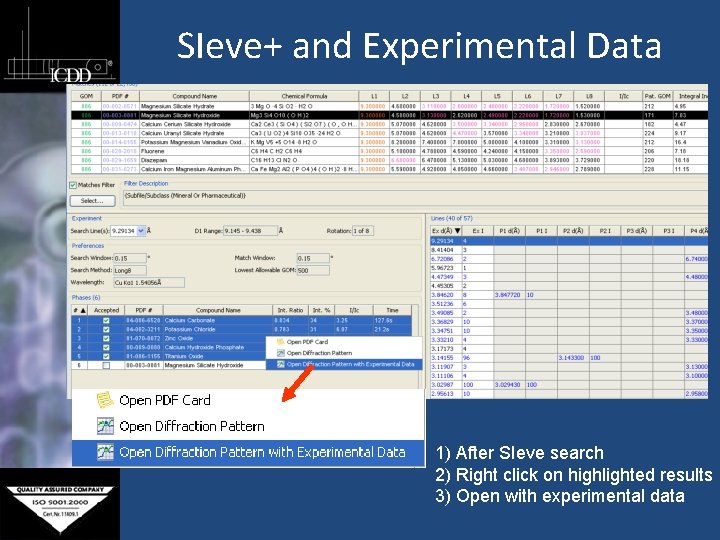This screenshot has height=540, width=720.
Task: Click the Int. Ratio header in Phases table
Action: [290, 310]
